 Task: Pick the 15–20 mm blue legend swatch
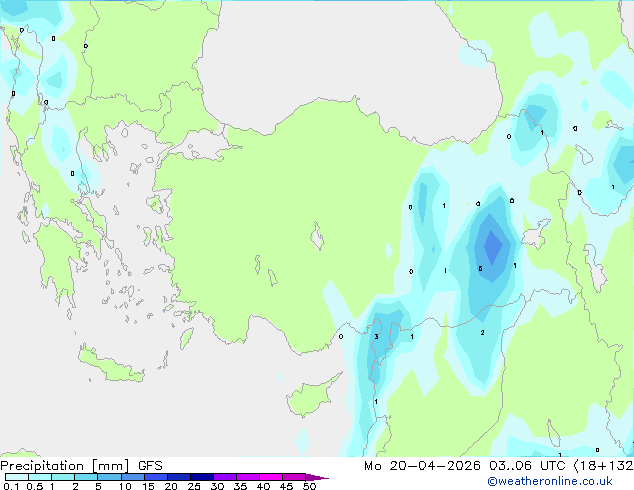pos(156,477)
